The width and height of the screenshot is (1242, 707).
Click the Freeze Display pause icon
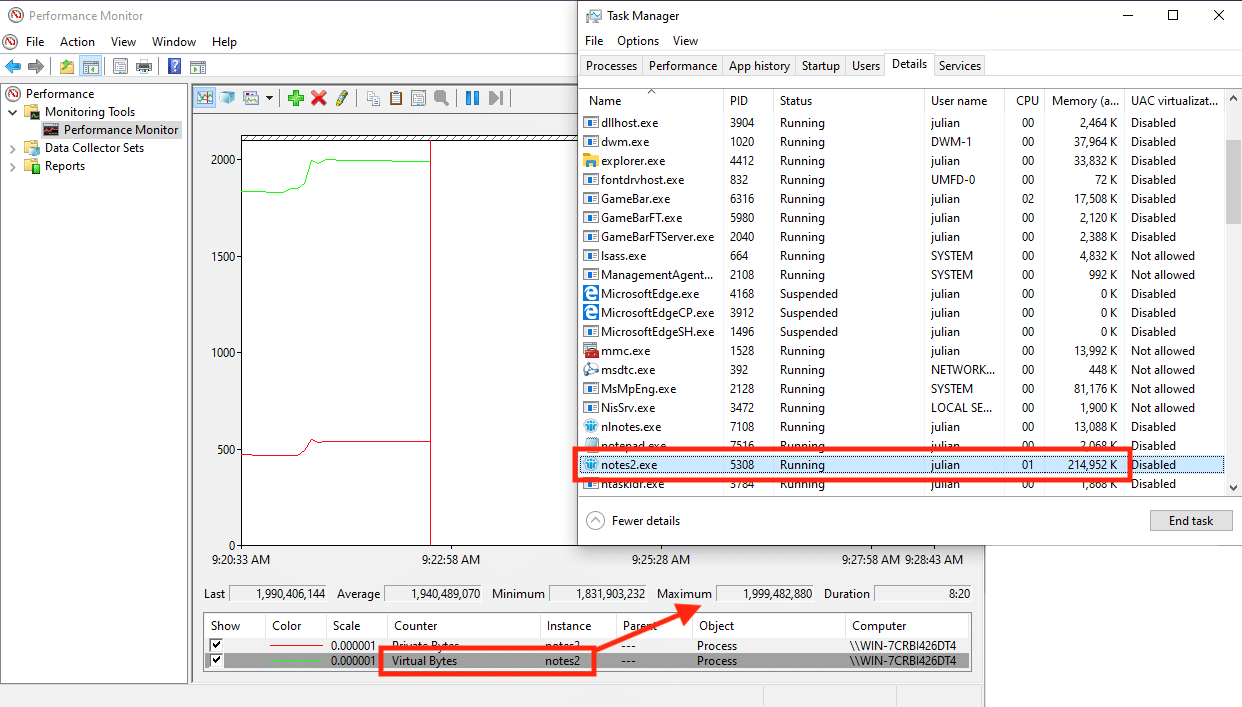coord(472,97)
